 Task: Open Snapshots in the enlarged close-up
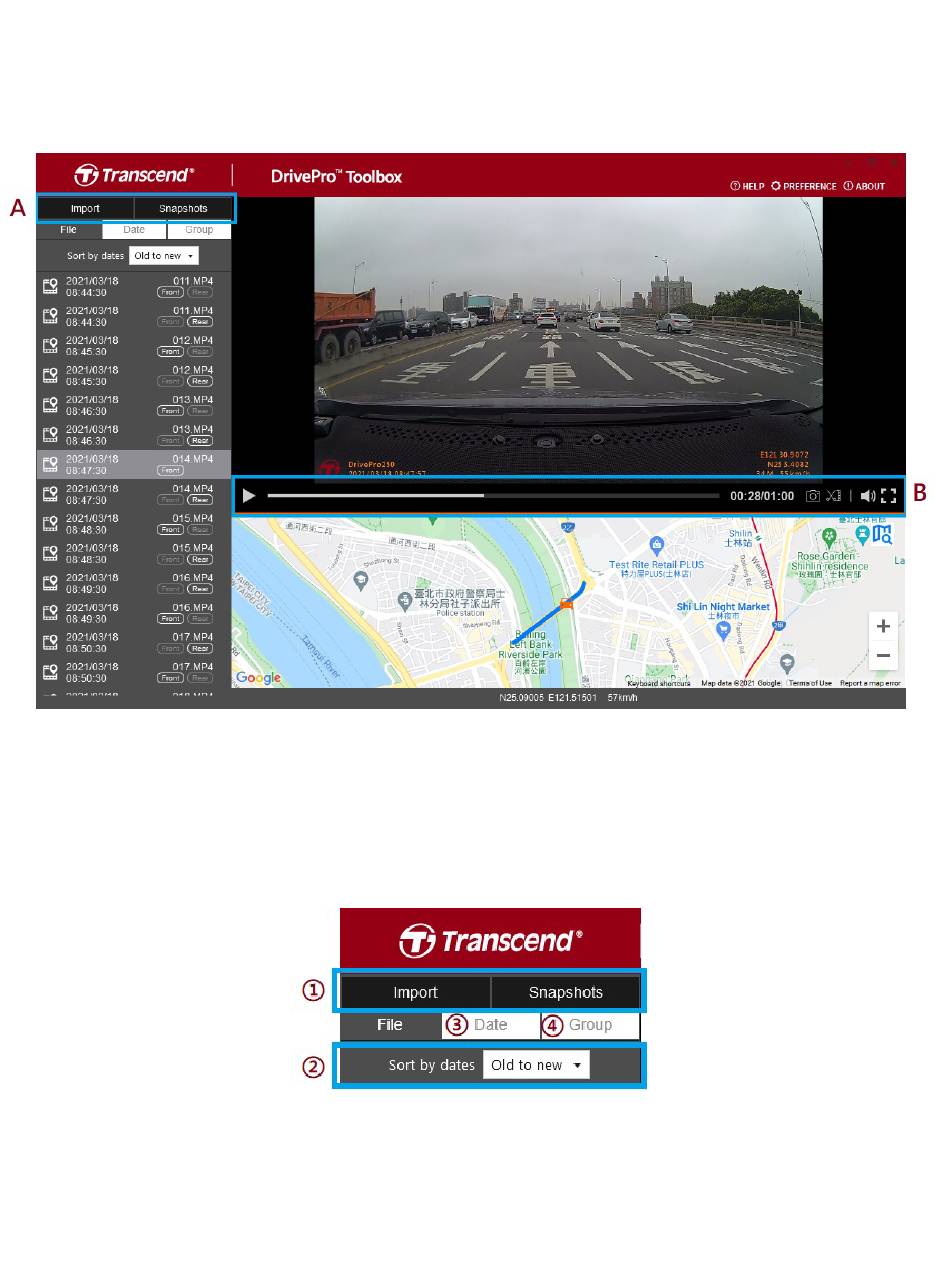coord(566,992)
